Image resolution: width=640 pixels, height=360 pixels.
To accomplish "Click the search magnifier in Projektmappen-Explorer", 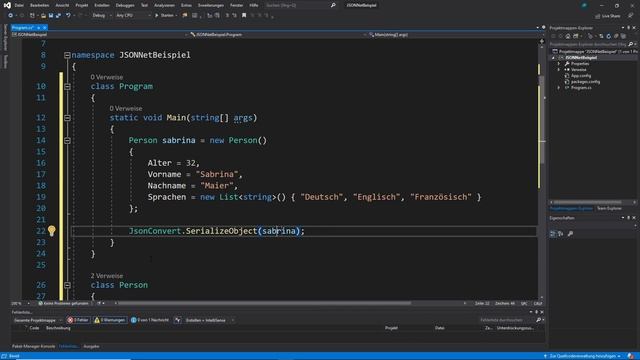I will pyautogui.click(x=631, y=44).
